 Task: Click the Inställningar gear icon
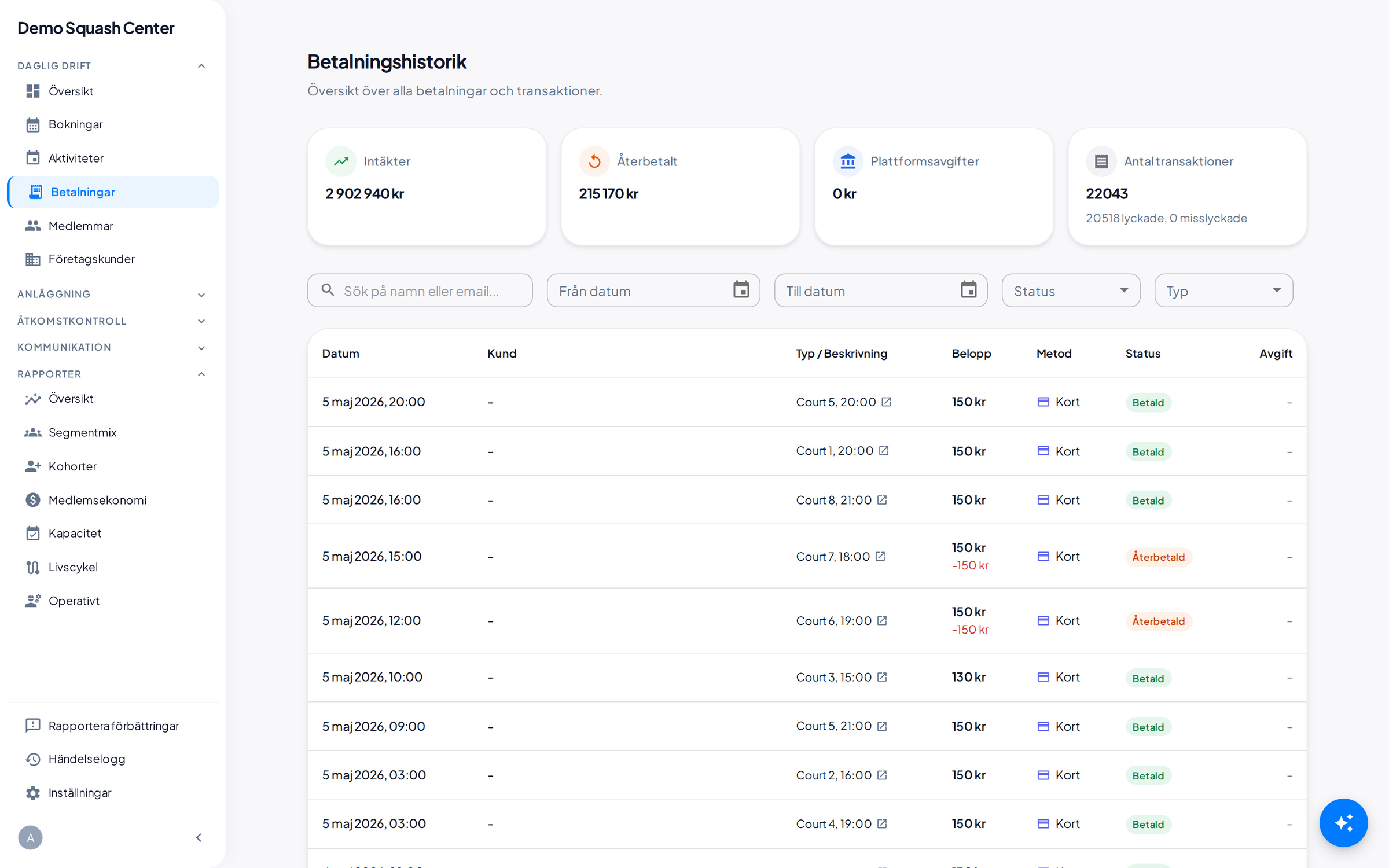pyautogui.click(x=33, y=793)
